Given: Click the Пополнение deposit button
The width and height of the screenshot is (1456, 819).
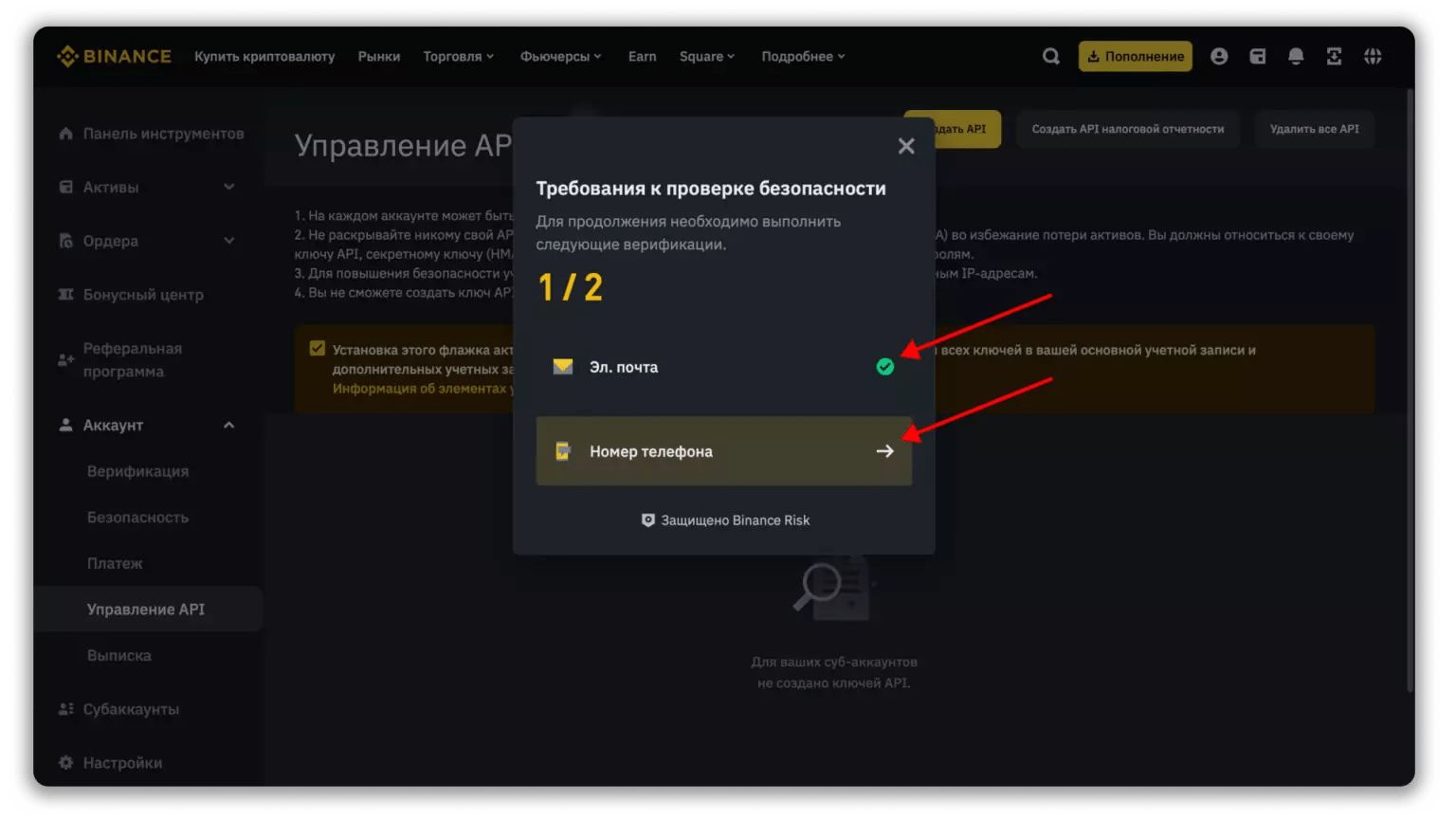Looking at the screenshot, I should pyautogui.click(x=1135, y=56).
